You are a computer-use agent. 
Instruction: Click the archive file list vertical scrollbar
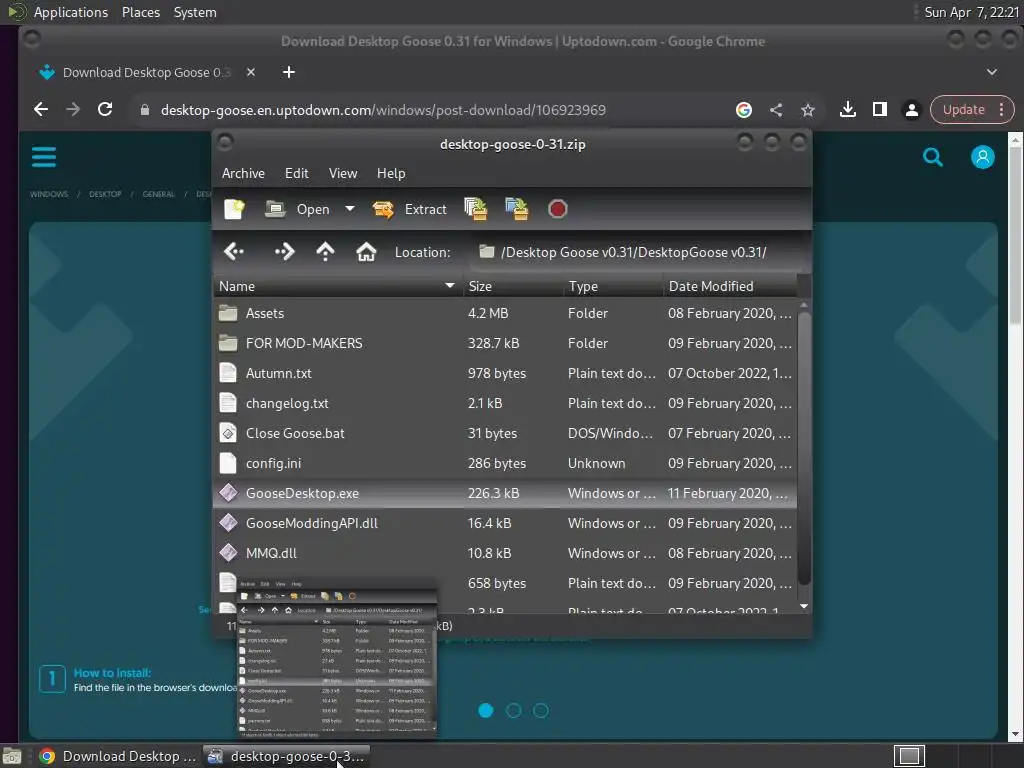click(804, 447)
